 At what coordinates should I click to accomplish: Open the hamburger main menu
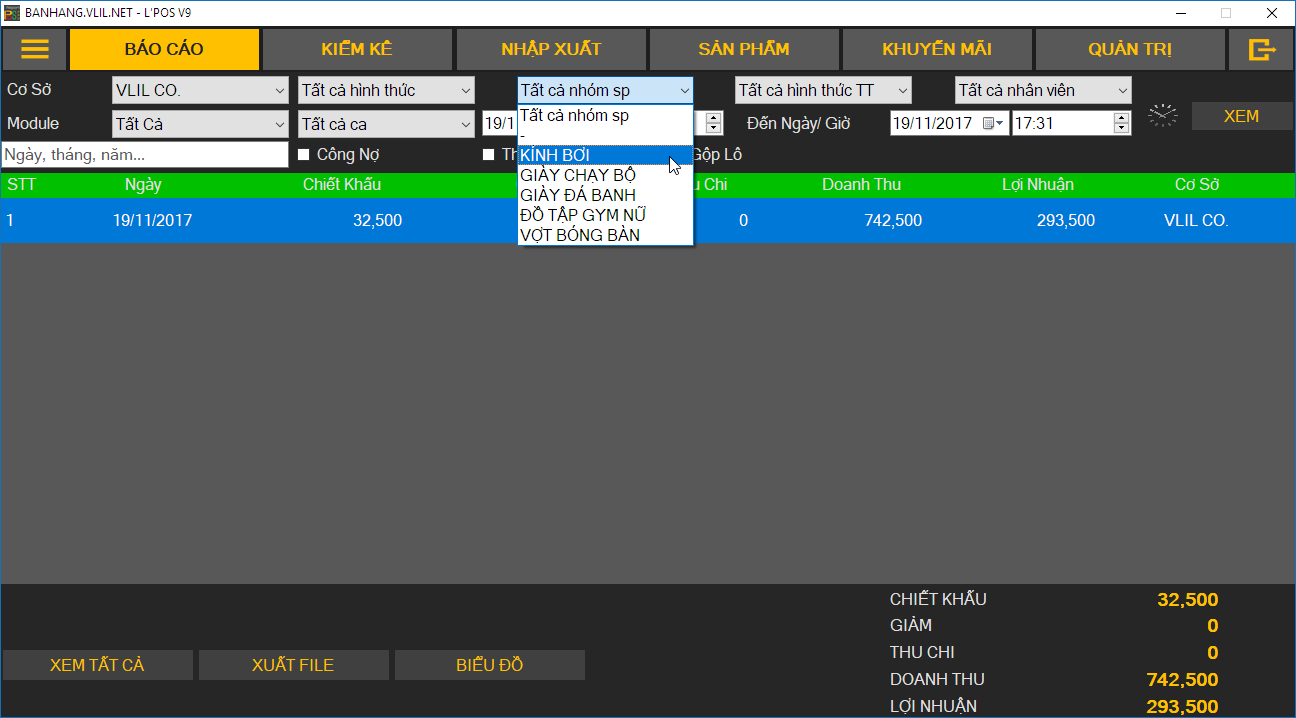pyautogui.click(x=35, y=49)
